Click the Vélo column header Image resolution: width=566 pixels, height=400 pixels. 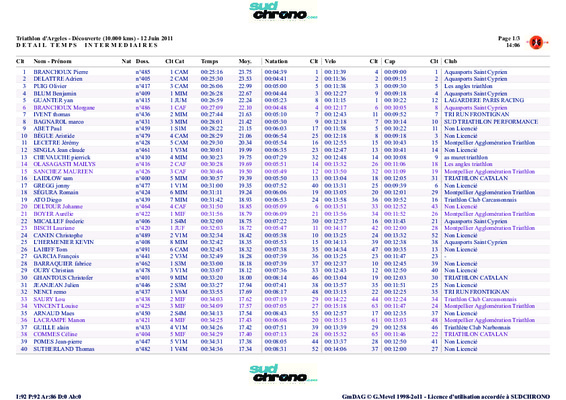330,61
